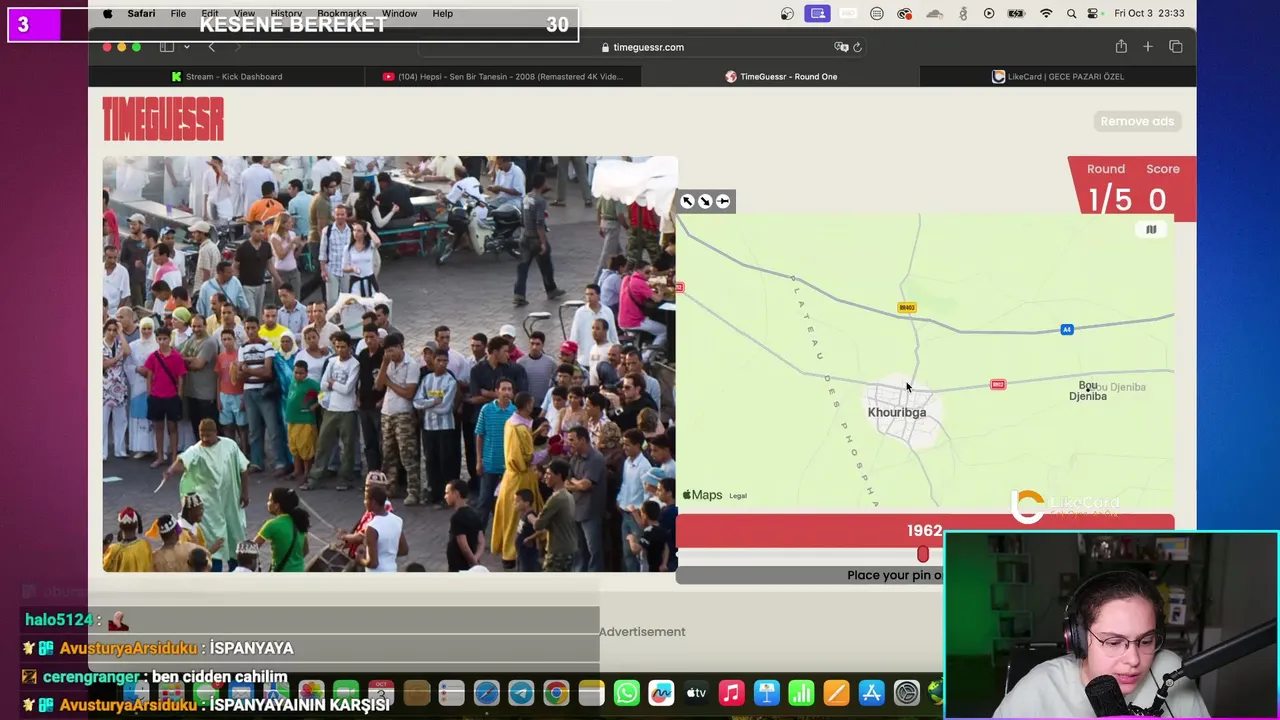Click the Legal link on the map
The image size is (1280, 720).
click(x=738, y=496)
